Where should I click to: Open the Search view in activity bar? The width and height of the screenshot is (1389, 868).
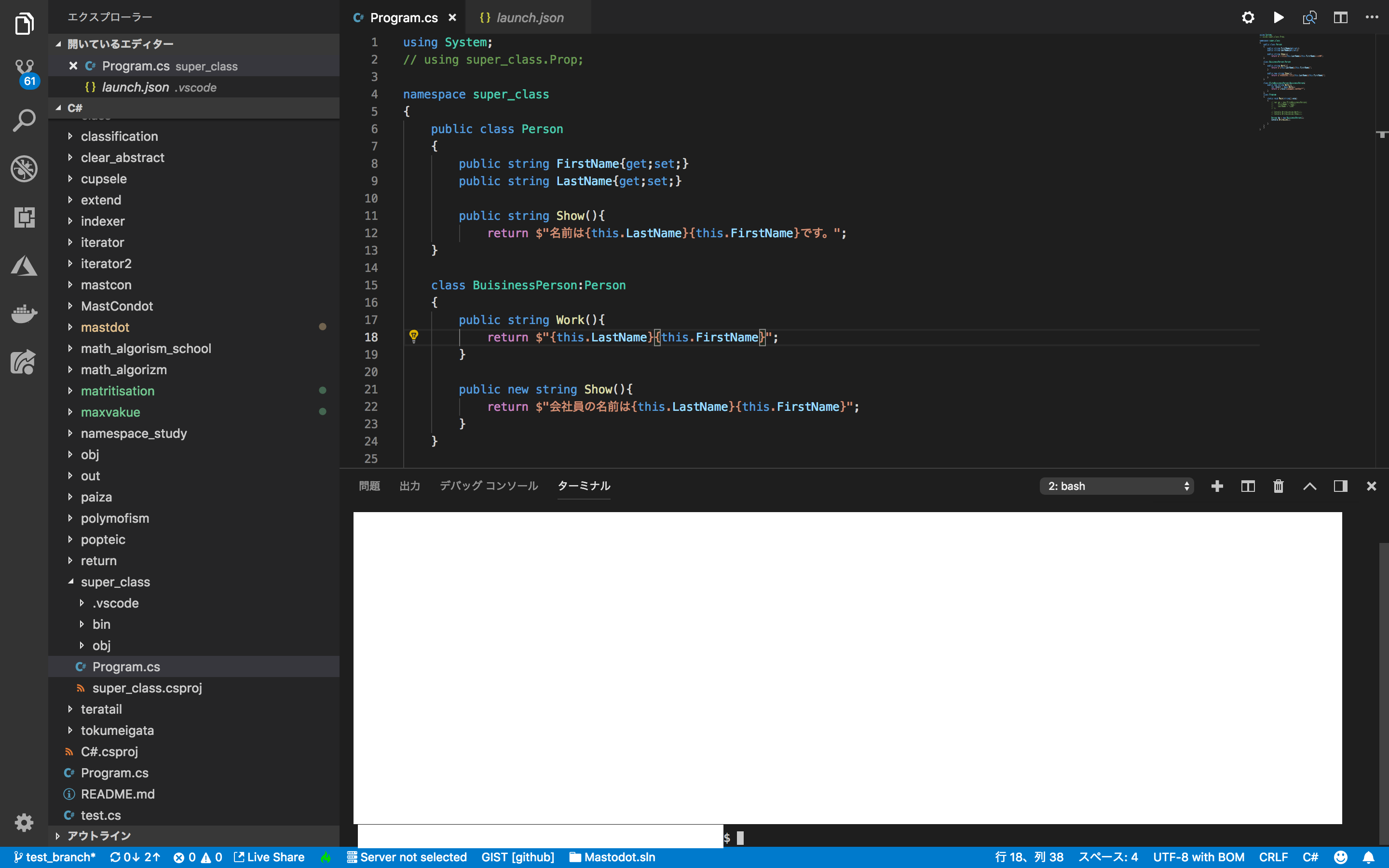[x=24, y=121]
